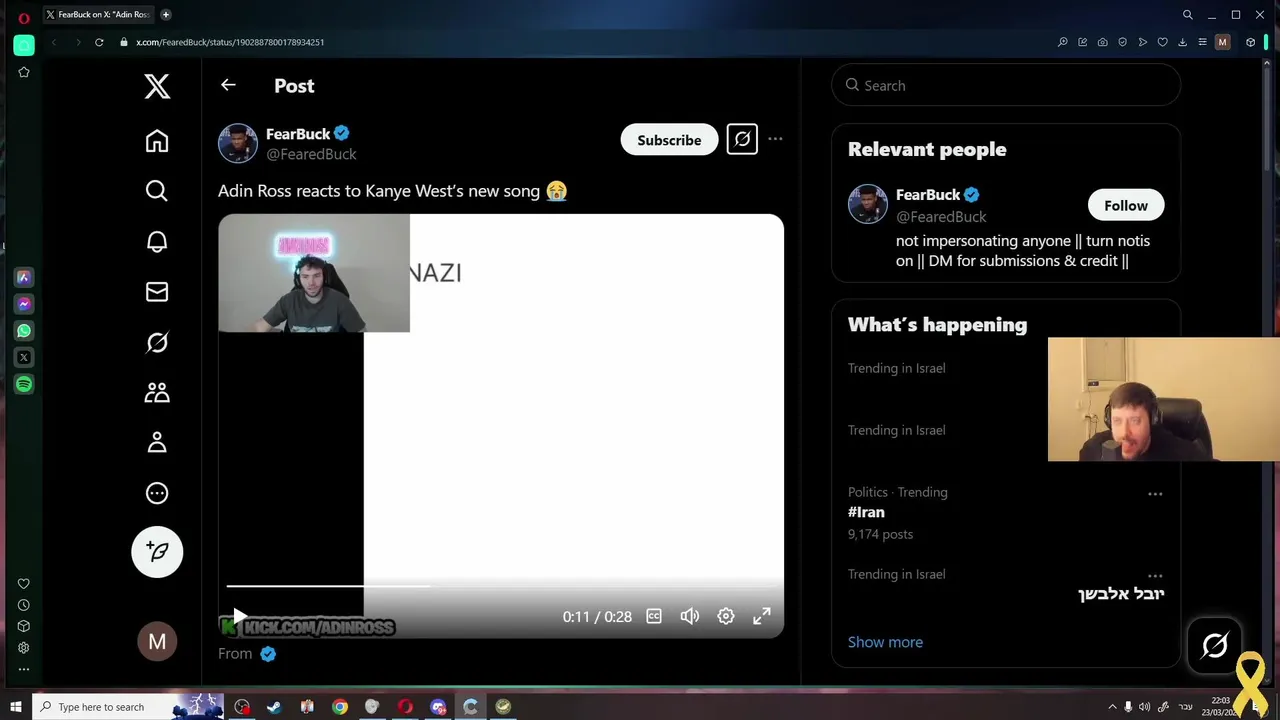Open Communities icon in X sidebar
1280x720 pixels.
157,393
